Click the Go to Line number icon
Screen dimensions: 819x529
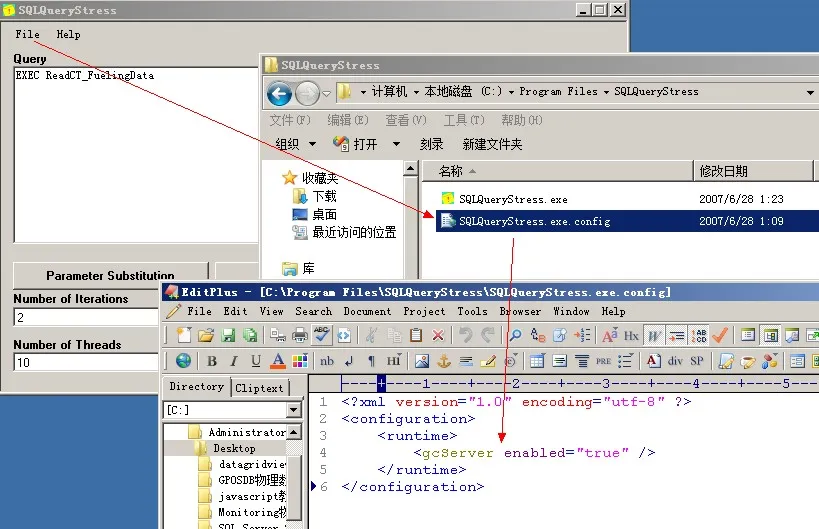(581, 335)
